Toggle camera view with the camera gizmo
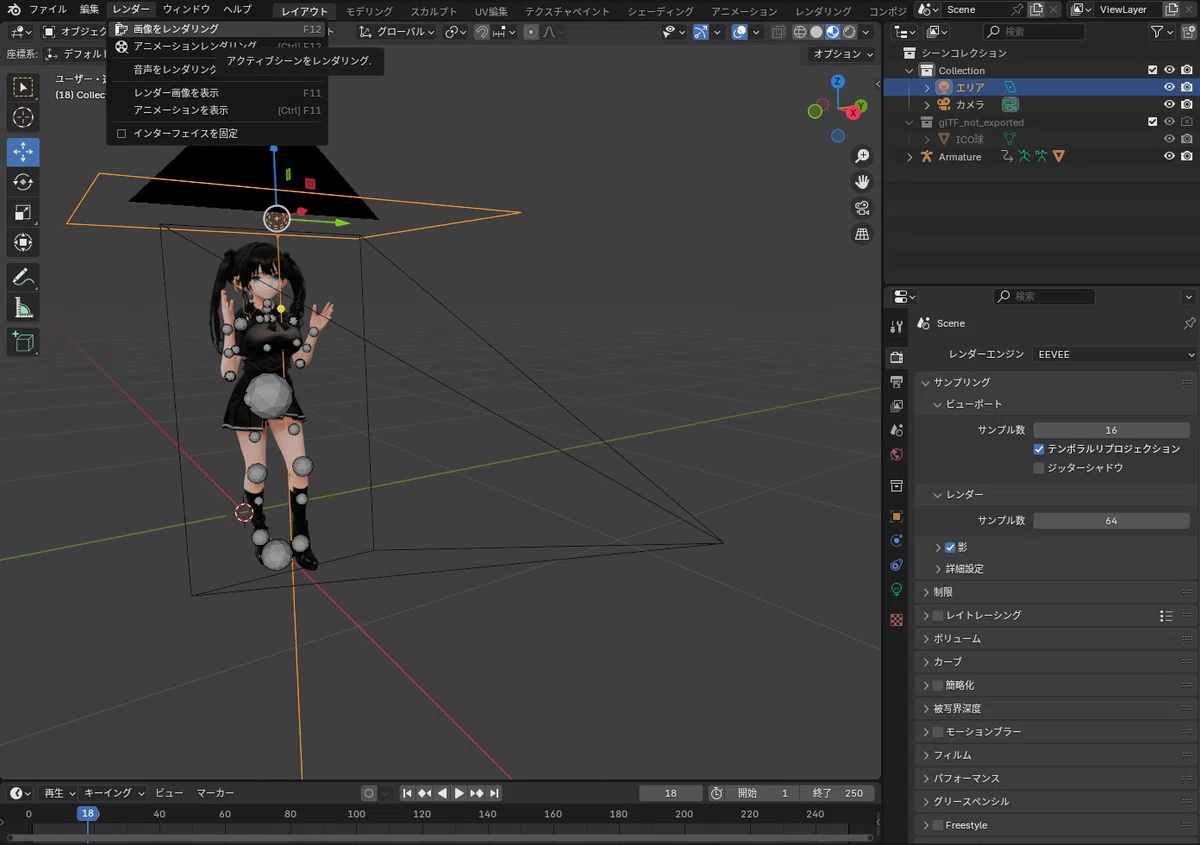 click(x=862, y=208)
